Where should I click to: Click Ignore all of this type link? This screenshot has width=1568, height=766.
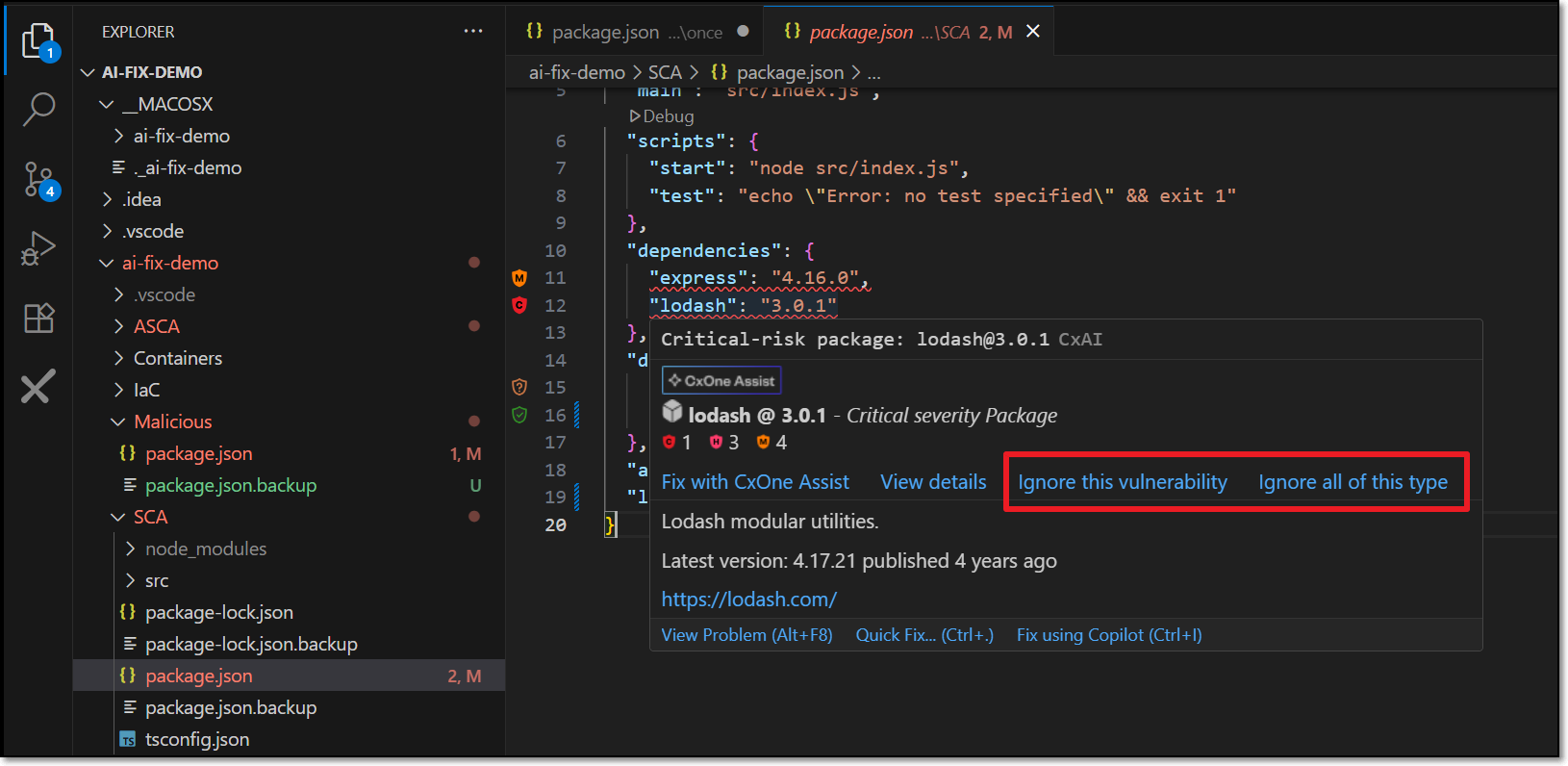pos(1353,482)
